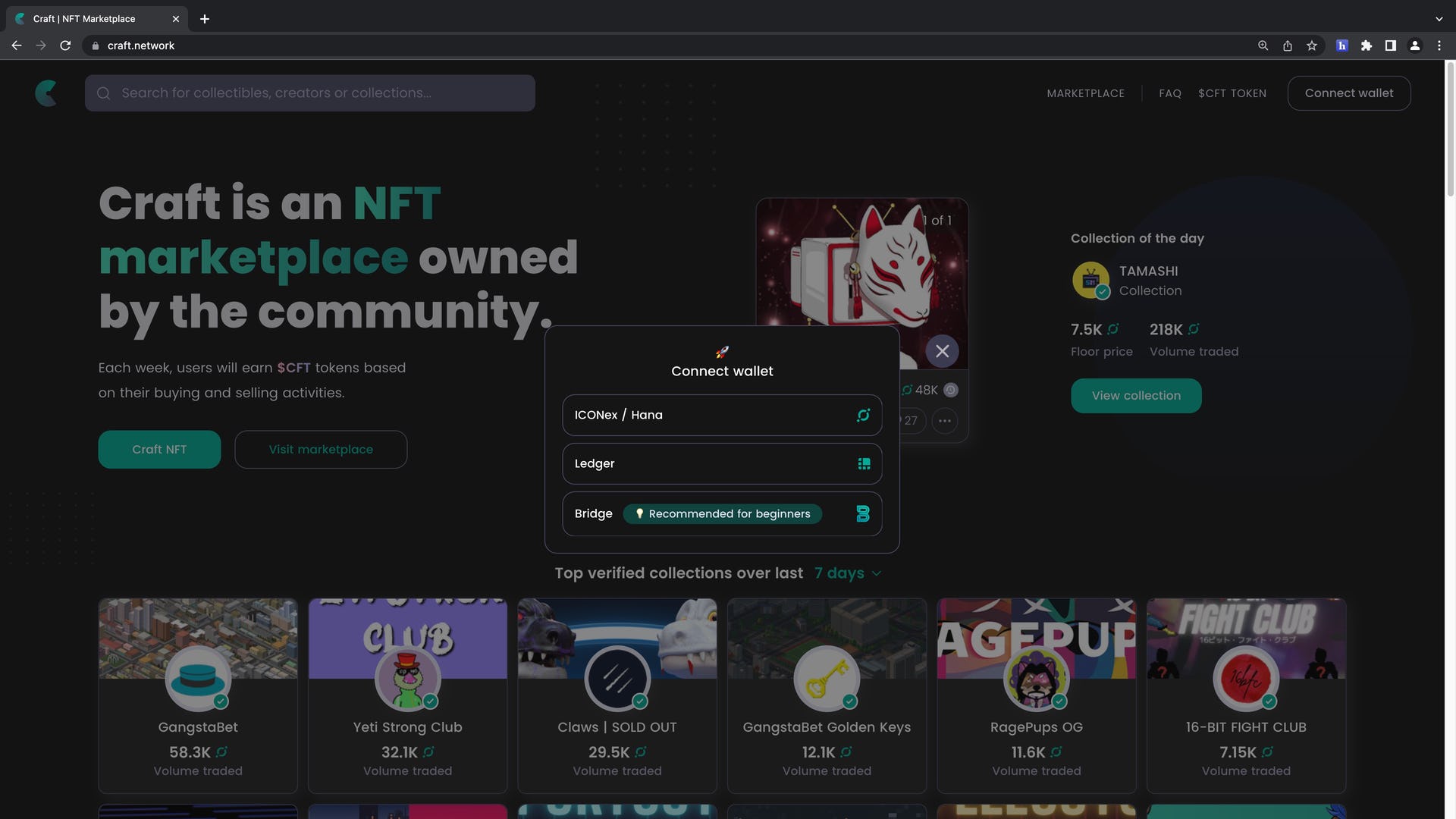Click the Yeti Strong Club avatar
The width and height of the screenshot is (1456, 819).
(407, 679)
